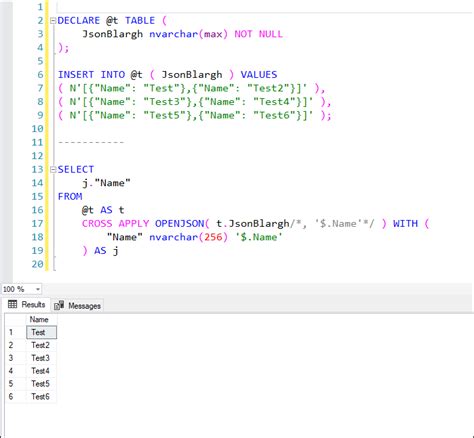Switch to the Results tab
474x438 pixels.
click(x=27, y=305)
